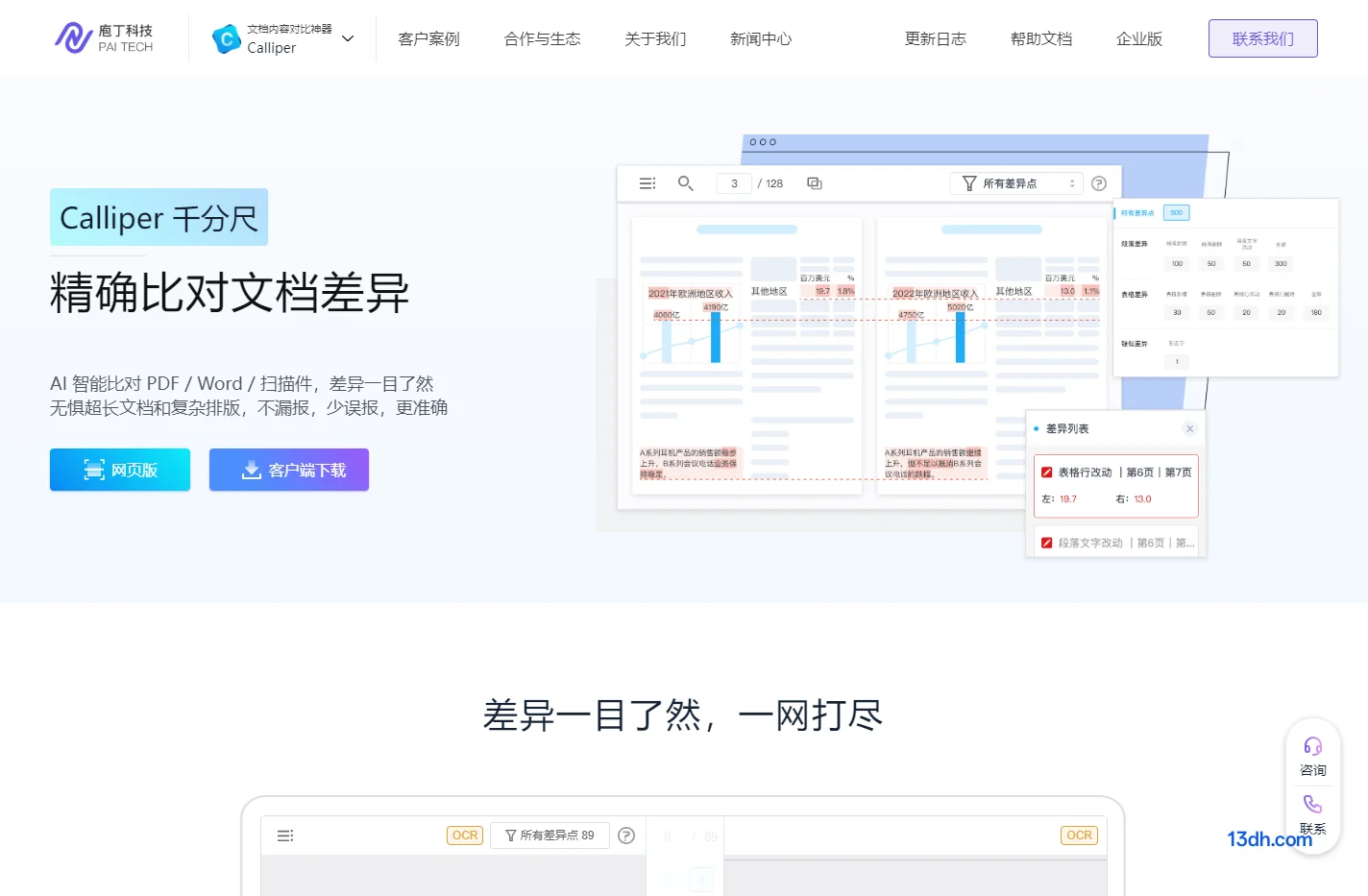This screenshot has width=1368, height=896.
Task: Click the search magnifier icon in preview toolbar
Action: pos(685,182)
